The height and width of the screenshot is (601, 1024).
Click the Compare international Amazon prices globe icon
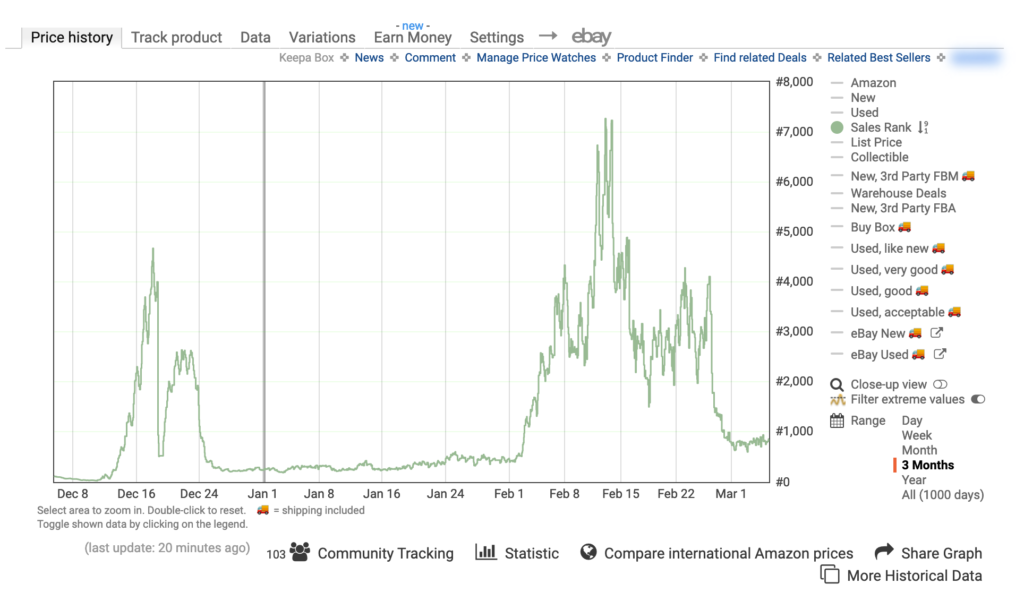(x=589, y=551)
